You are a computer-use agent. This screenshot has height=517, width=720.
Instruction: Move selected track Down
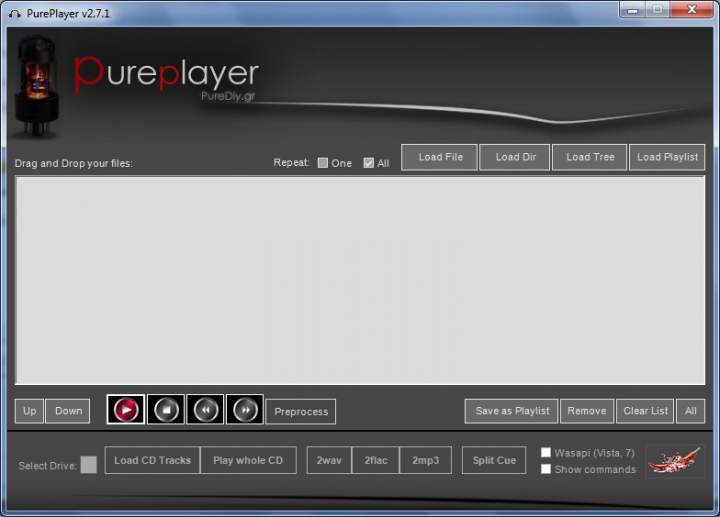pos(68,411)
